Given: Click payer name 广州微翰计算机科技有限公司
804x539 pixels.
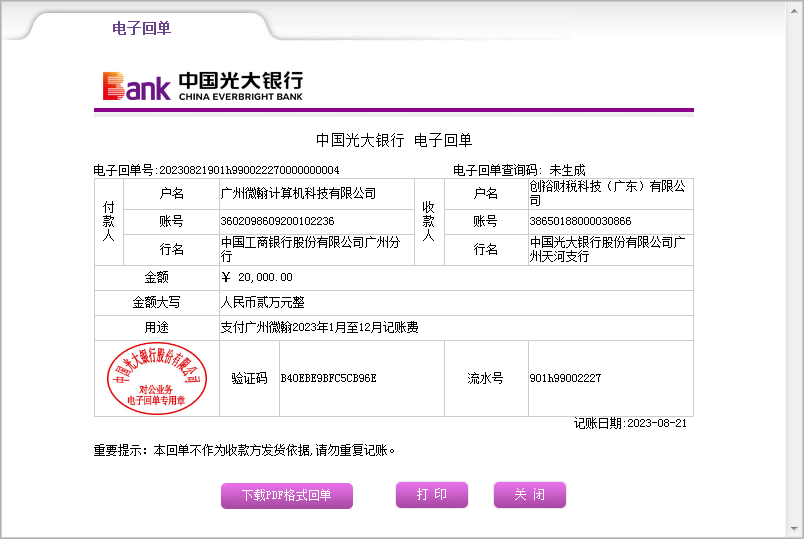Looking at the screenshot, I should pos(298,193).
